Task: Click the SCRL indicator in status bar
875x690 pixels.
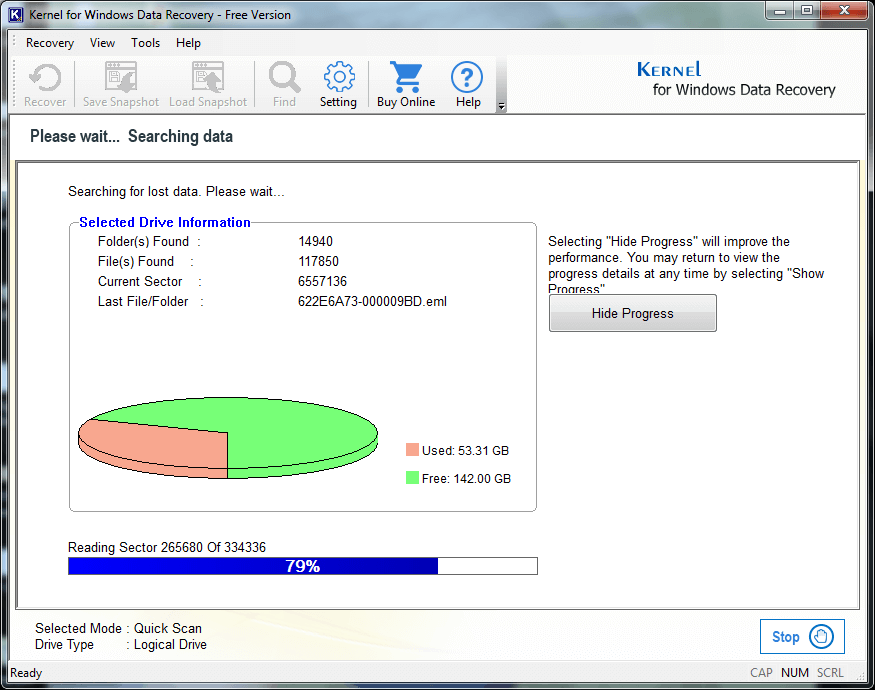Action: (830, 673)
